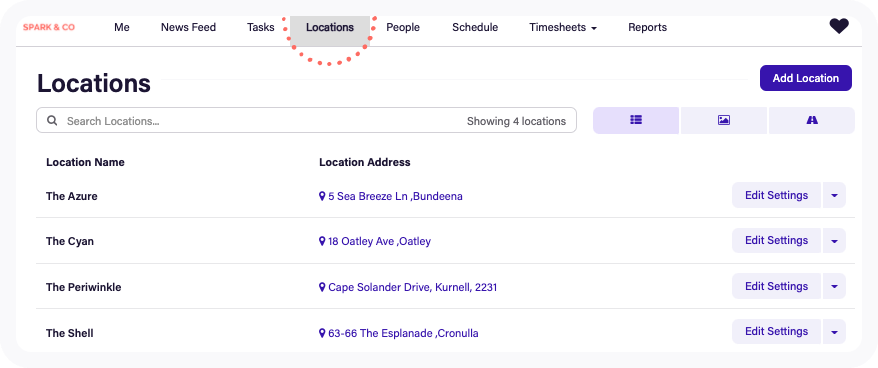Click map pin beside 5 Sea Breeze Ln
Screen dimensions: 878x368
point(322,196)
